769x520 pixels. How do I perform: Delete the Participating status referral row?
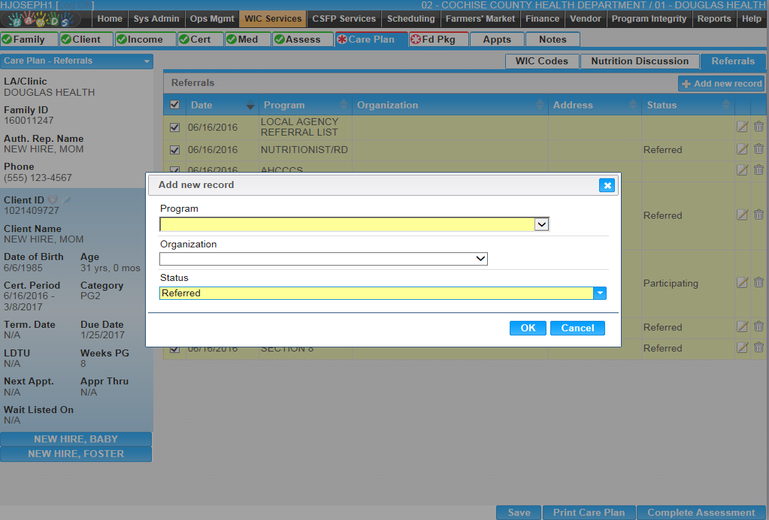759,283
